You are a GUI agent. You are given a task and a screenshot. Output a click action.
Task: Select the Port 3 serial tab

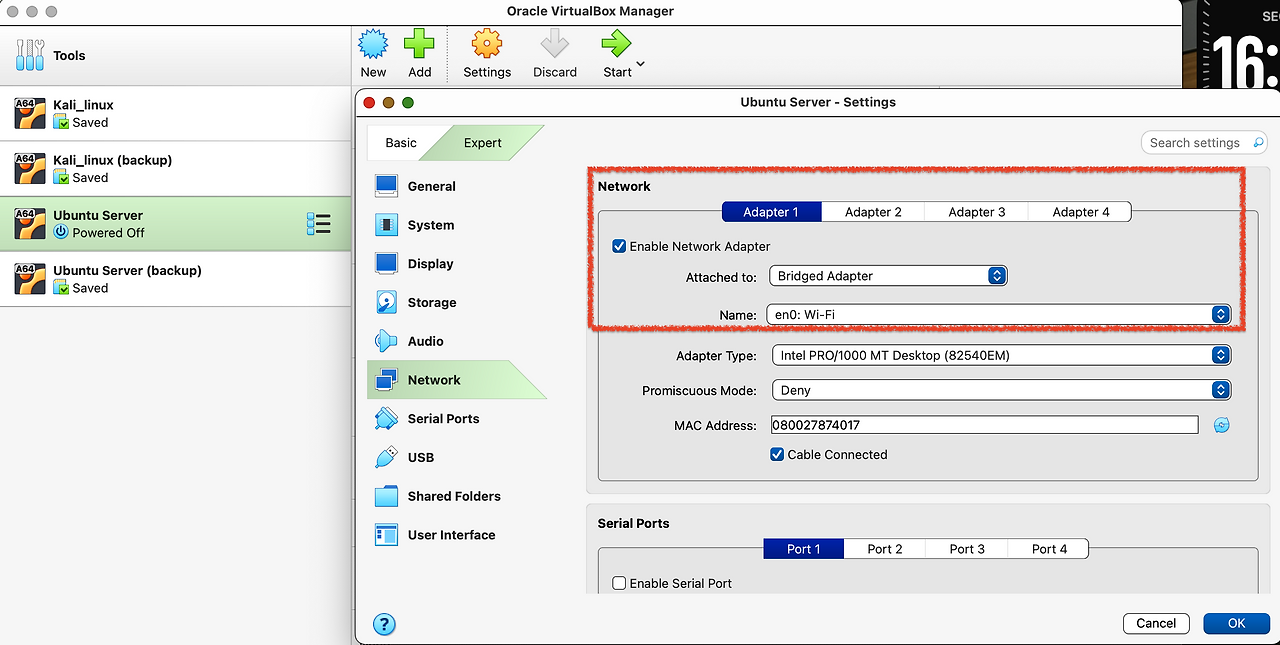(967, 549)
